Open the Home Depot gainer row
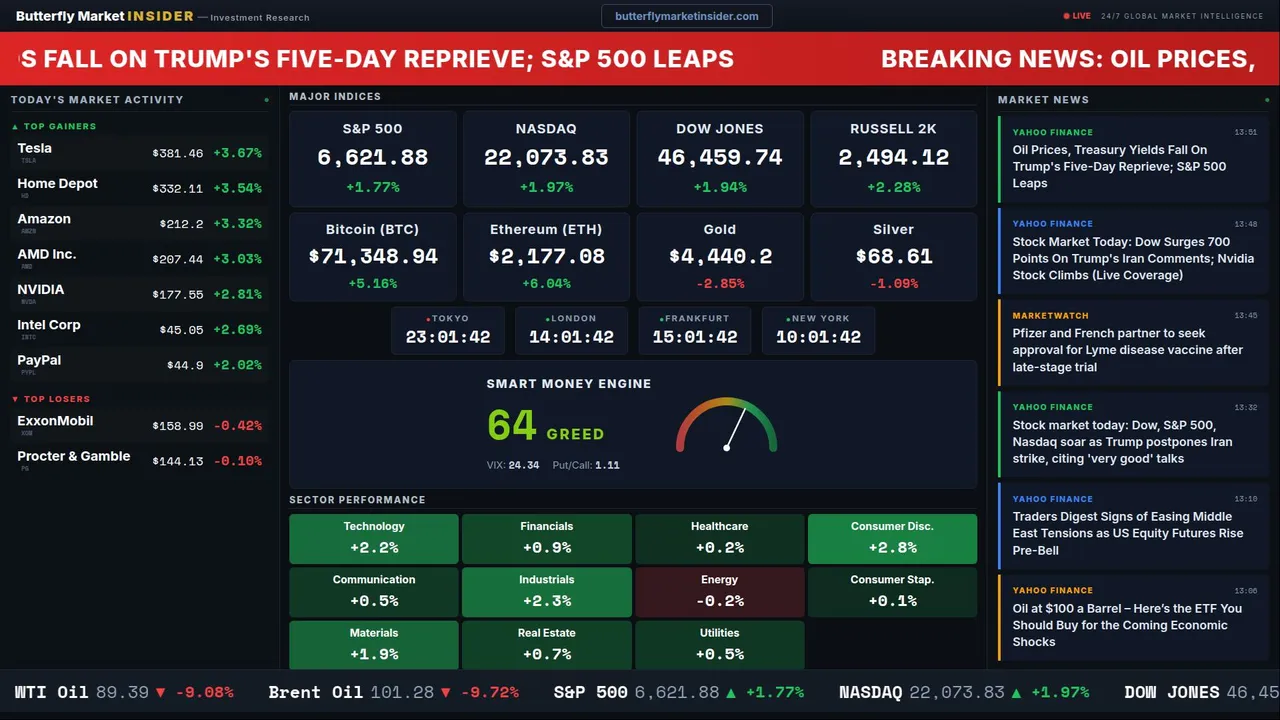The height and width of the screenshot is (720, 1280). click(139, 188)
